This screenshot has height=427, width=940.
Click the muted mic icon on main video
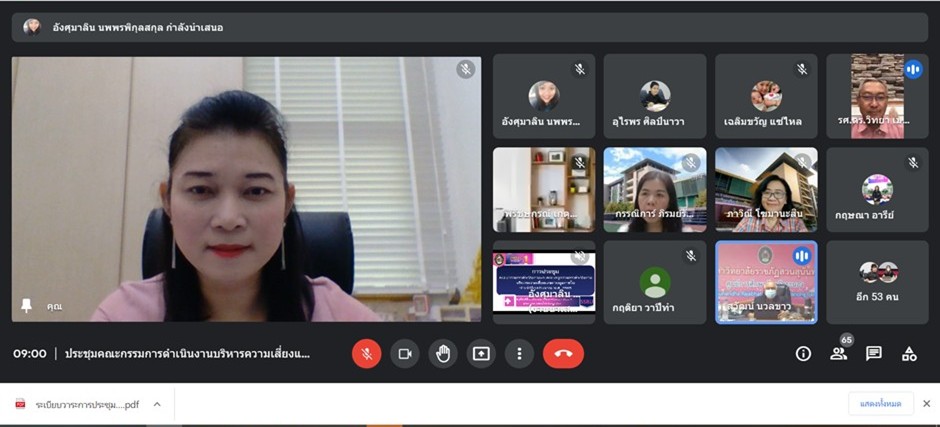pos(465,69)
